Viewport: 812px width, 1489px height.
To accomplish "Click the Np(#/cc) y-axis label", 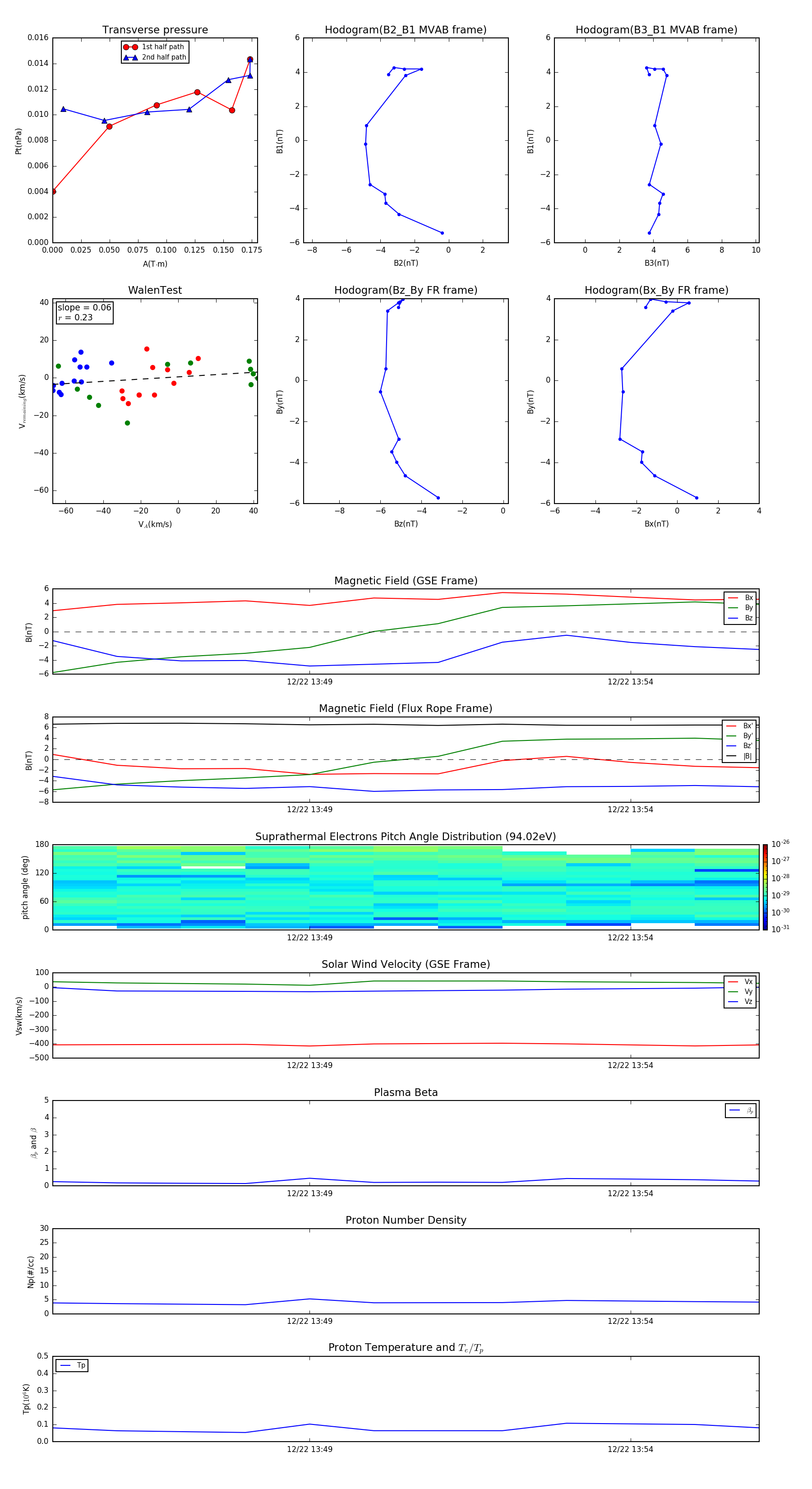I will click(31, 1272).
